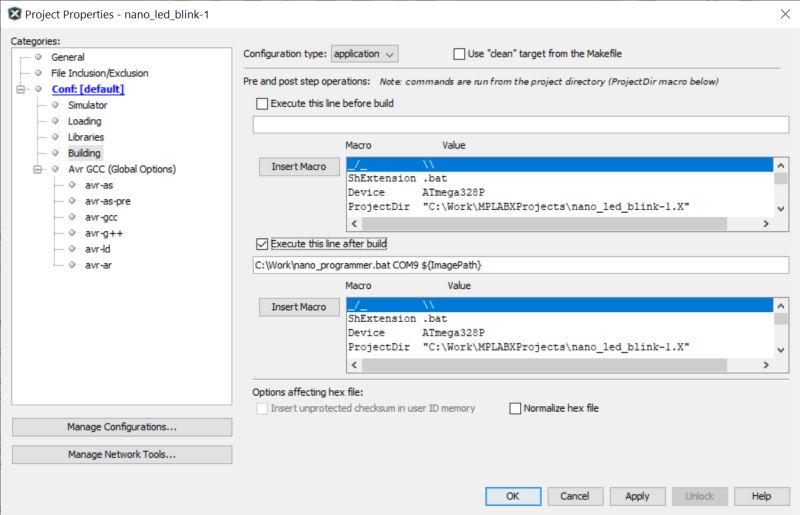Select ShExtension row in lower macro list

(x=559, y=318)
